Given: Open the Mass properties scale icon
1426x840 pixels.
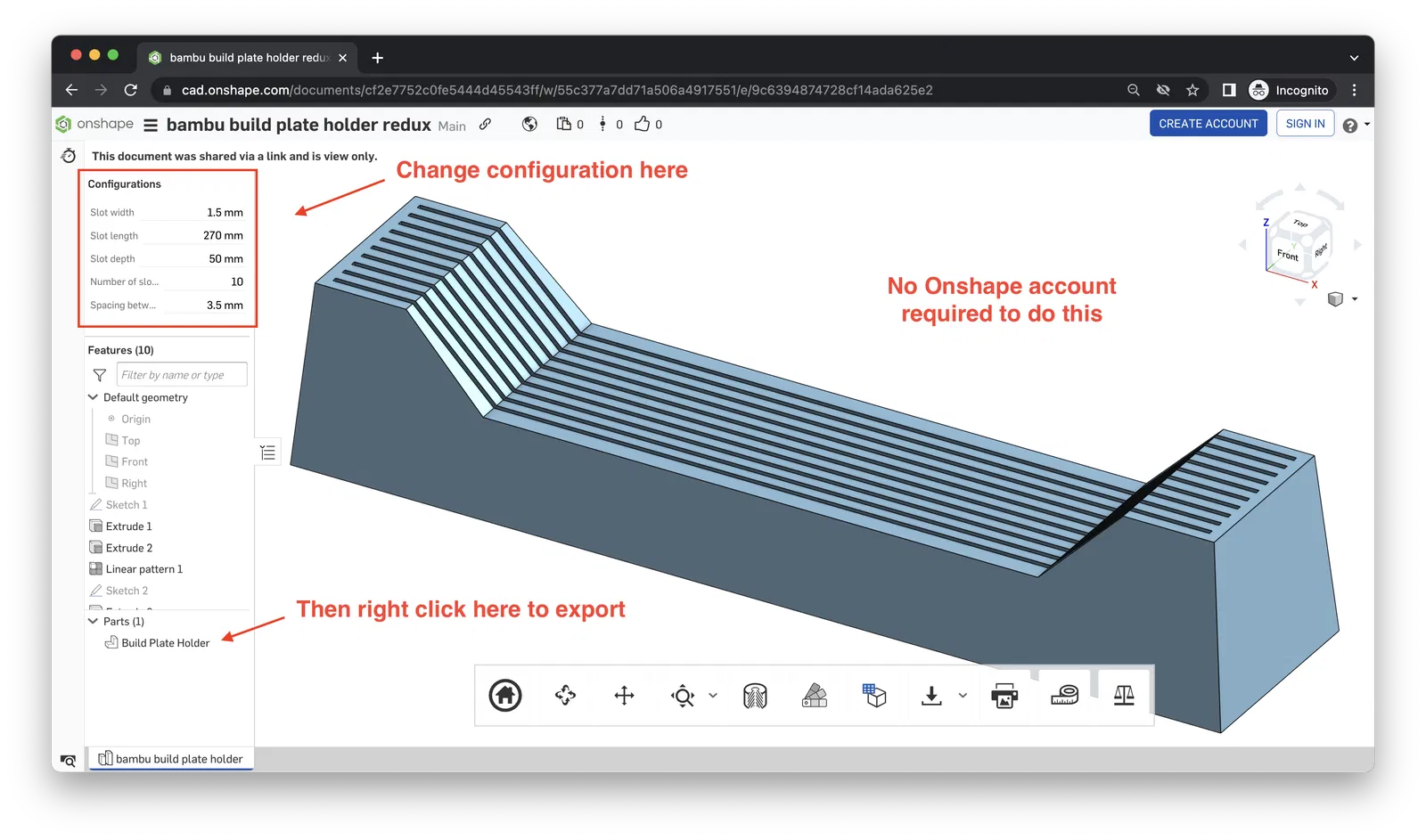Looking at the screenshot, I should point(1124,696).
